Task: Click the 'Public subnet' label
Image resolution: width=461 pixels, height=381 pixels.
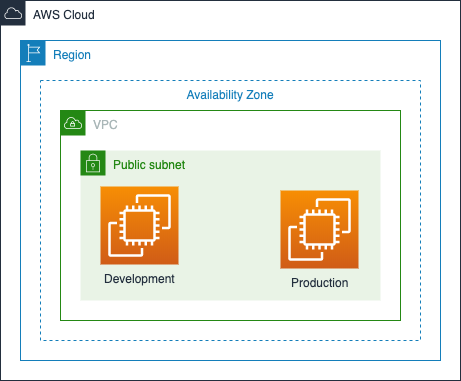Action: click(x=149, y=165)
